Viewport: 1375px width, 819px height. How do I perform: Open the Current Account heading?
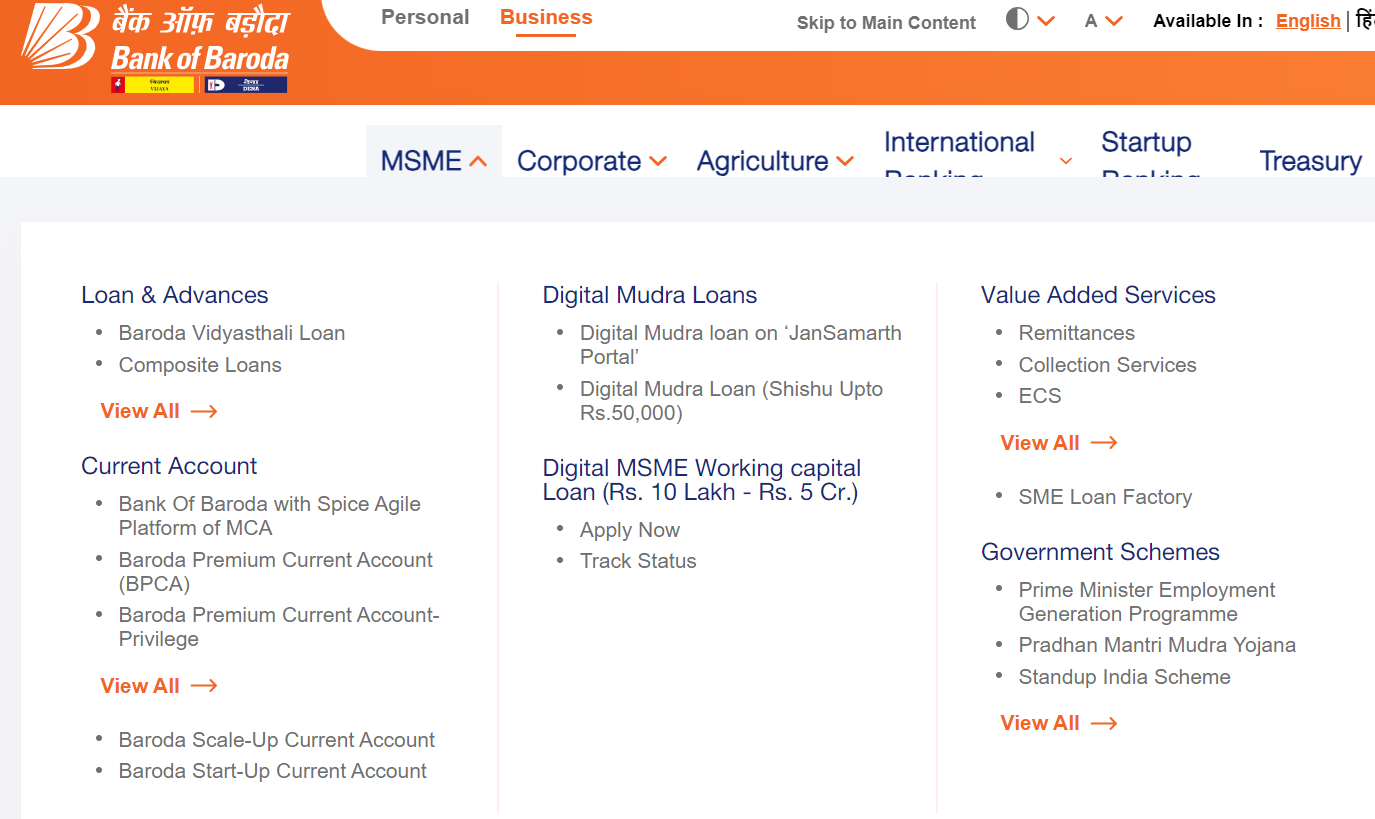169,466
